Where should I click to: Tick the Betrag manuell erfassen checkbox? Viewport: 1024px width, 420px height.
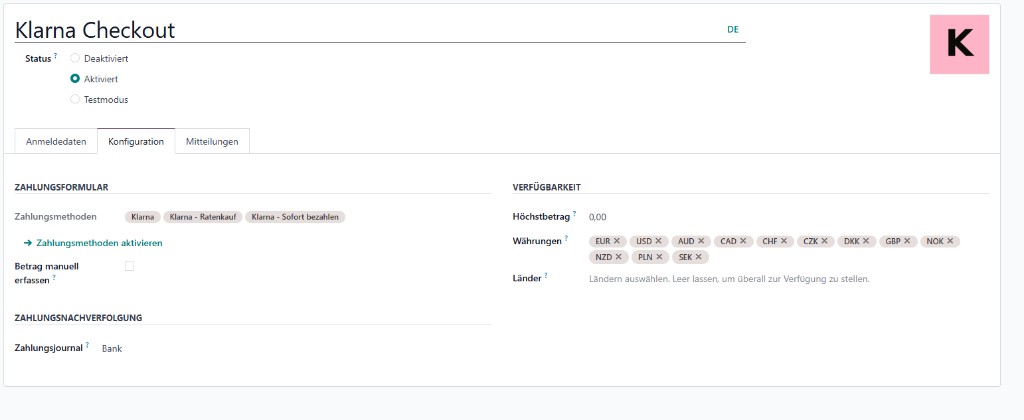[x=129, y=266]
